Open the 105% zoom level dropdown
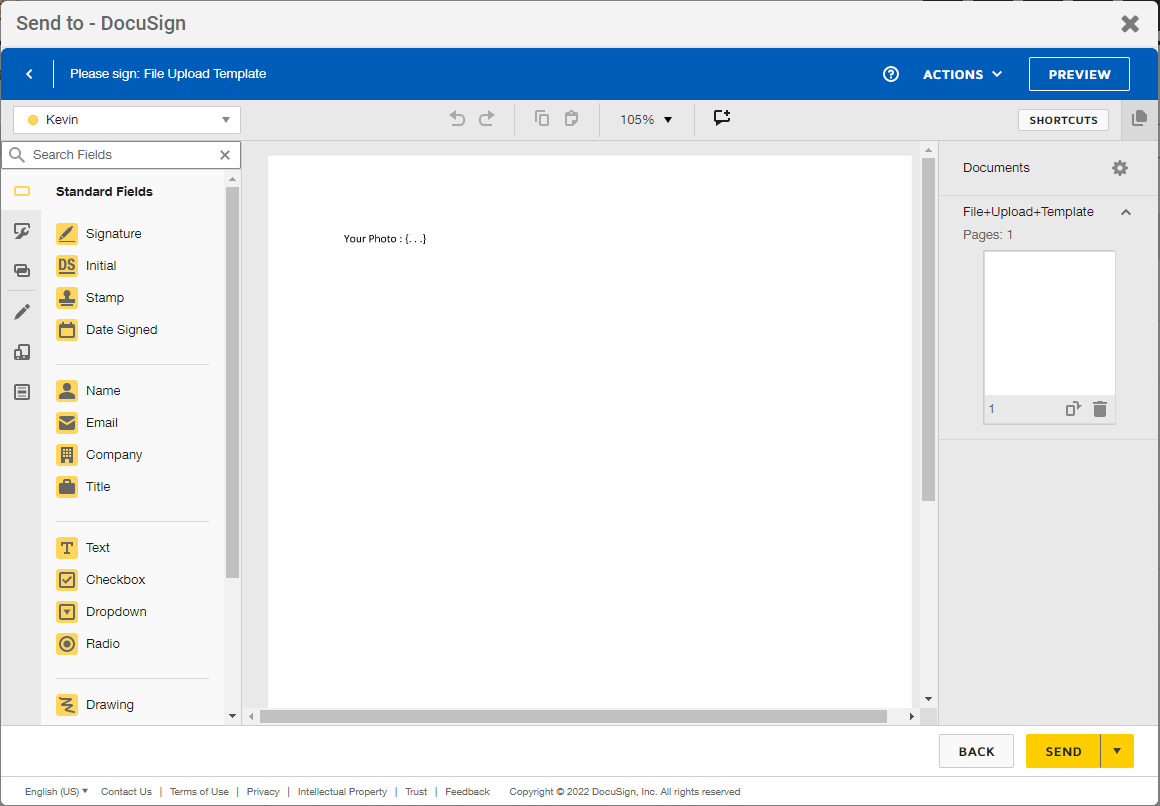Viewport: 1160px width, 806px height. (x=645, y=119)
